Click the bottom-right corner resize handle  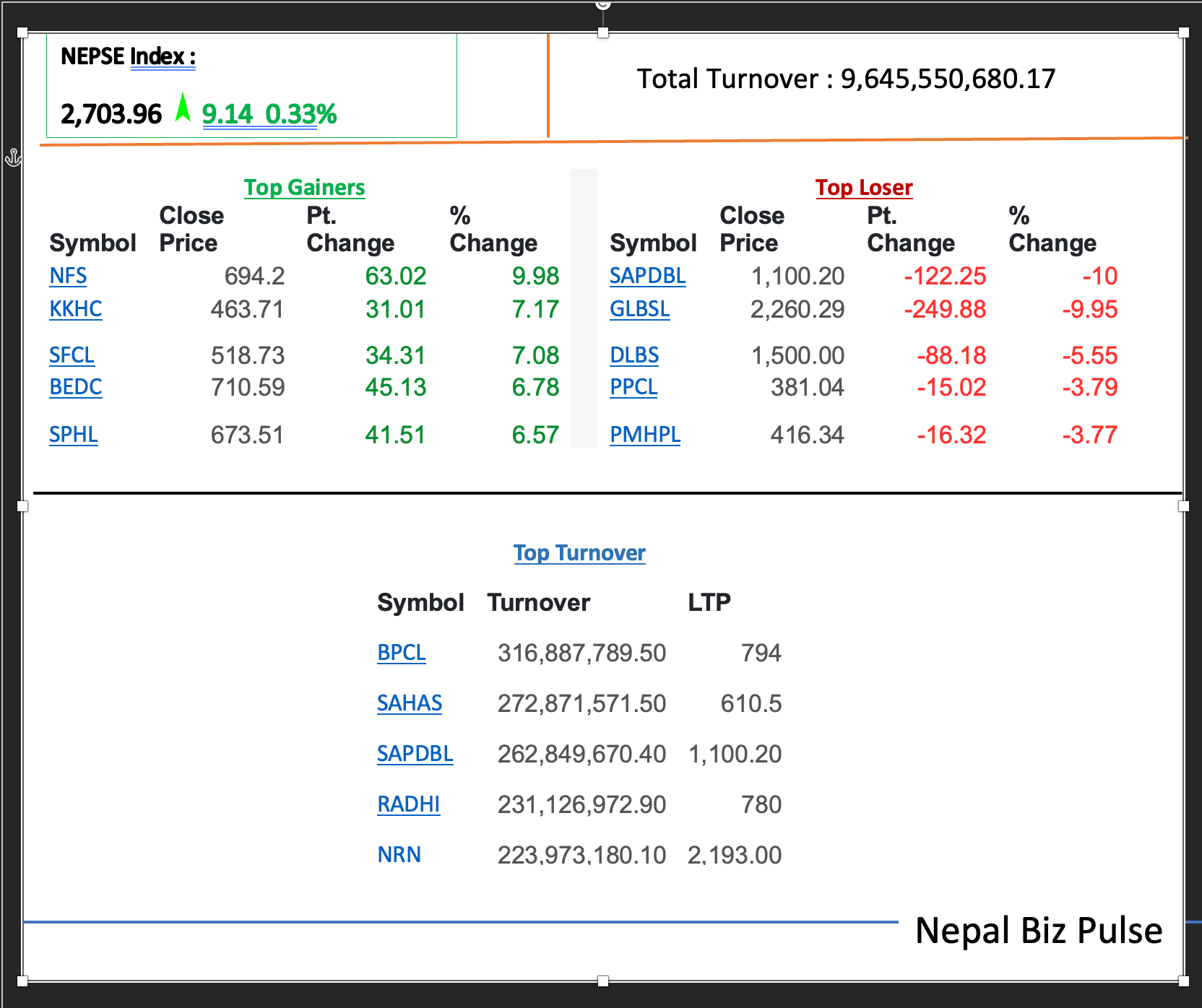pos(1183,981)
